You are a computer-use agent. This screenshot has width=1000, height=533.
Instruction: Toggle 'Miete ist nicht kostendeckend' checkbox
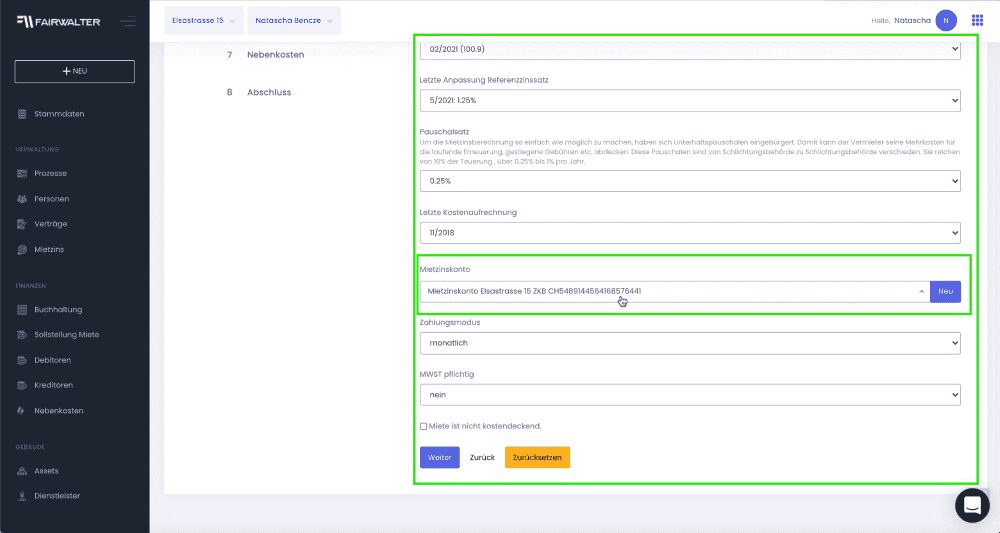tap(424, 426)
